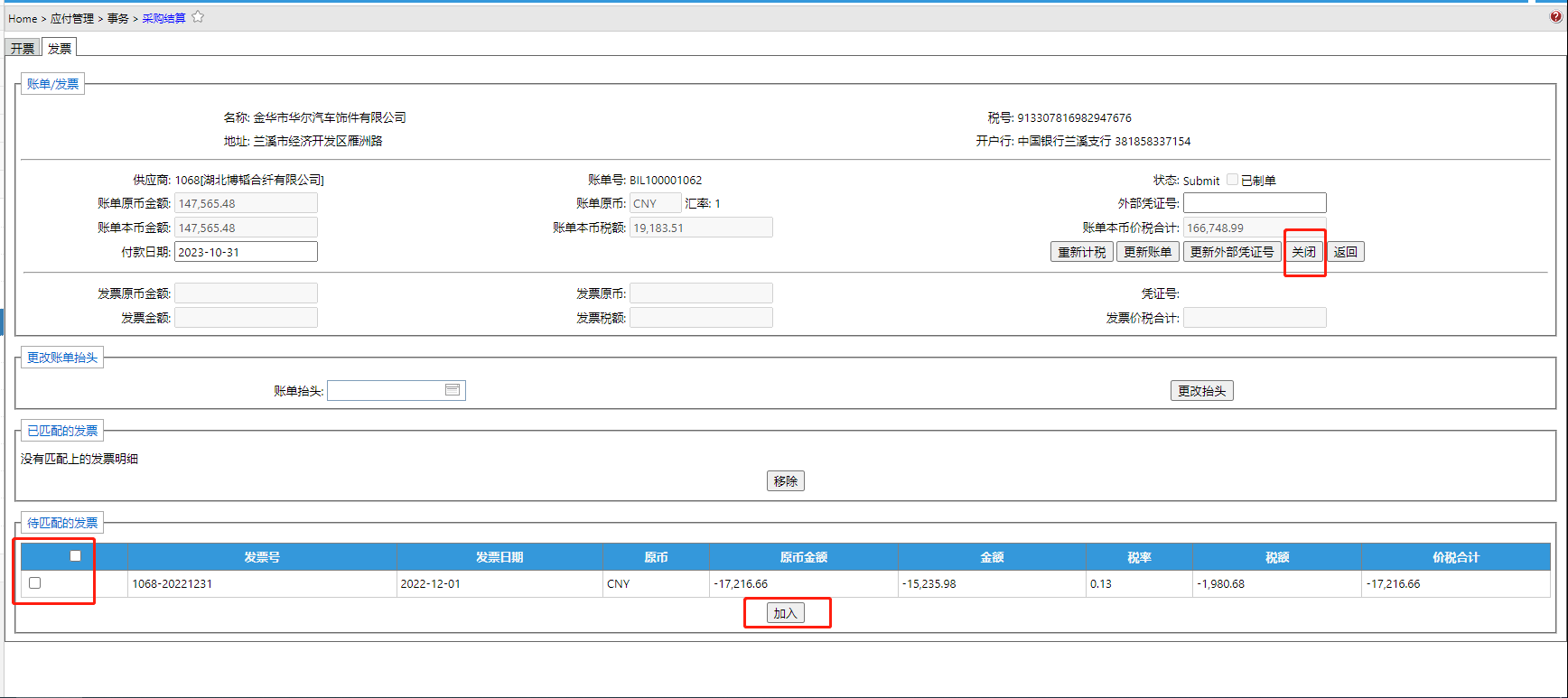Click the 发票税额 field

click(x=701, y=318)
